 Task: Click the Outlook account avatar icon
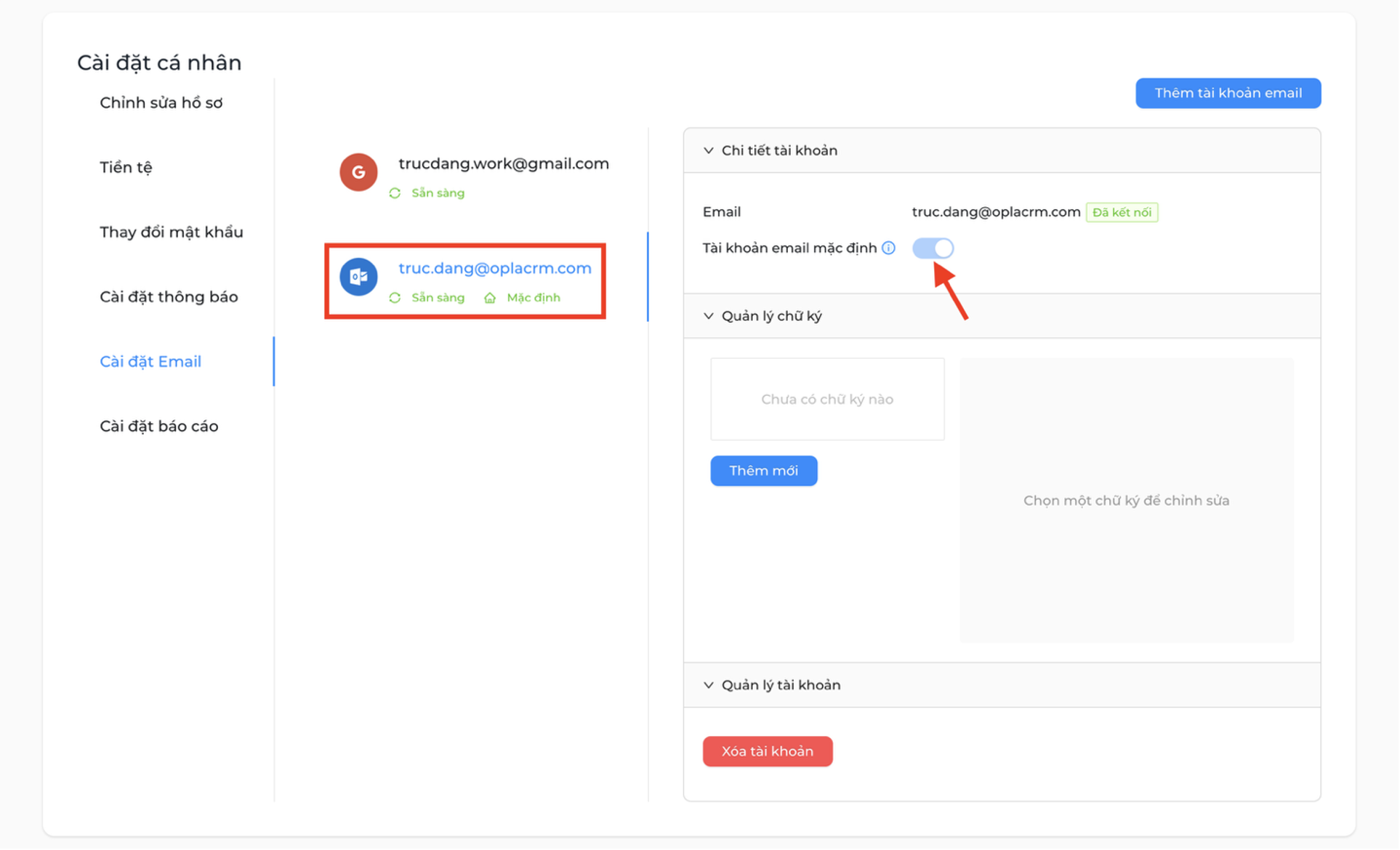point(358,277)
